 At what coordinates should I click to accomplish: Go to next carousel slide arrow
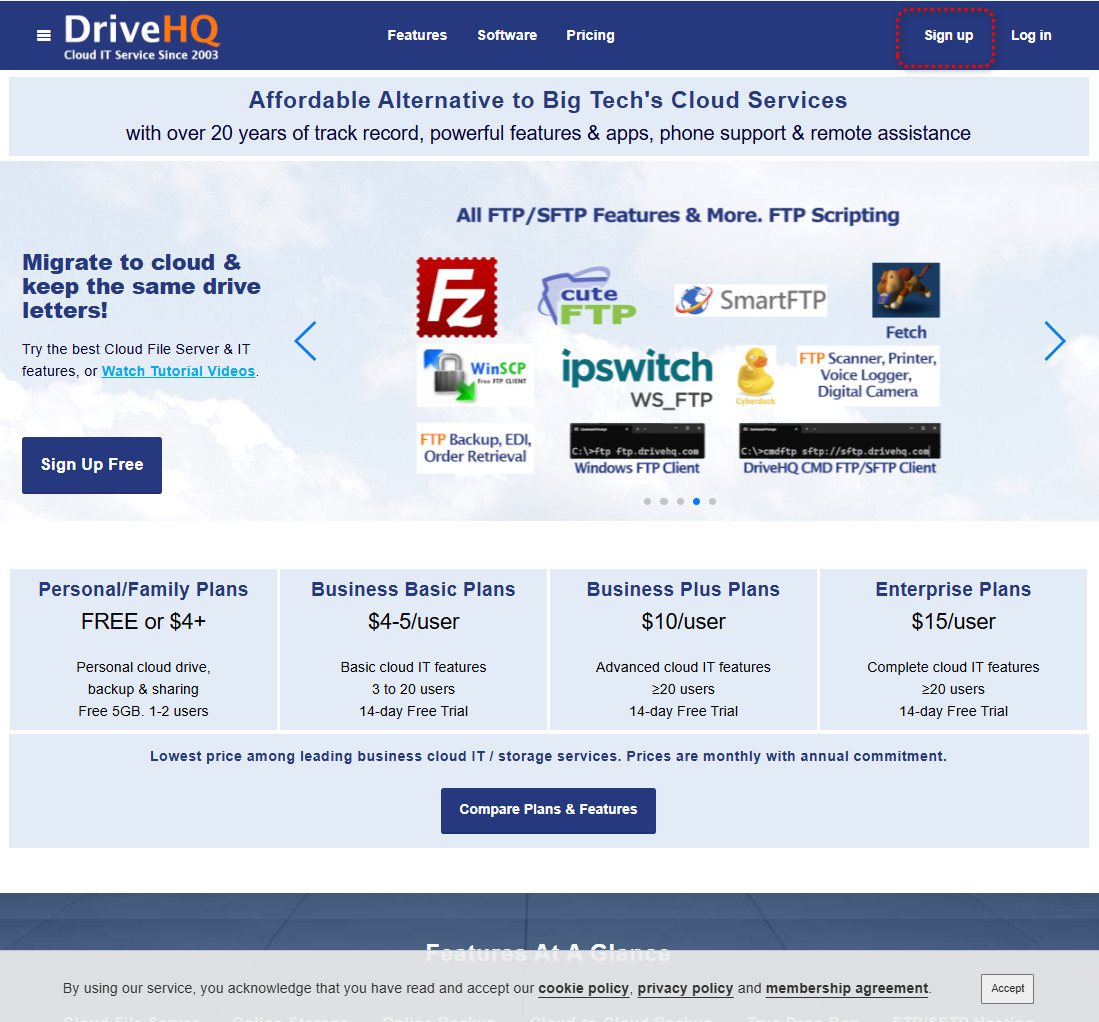(x=1054, y=341)
